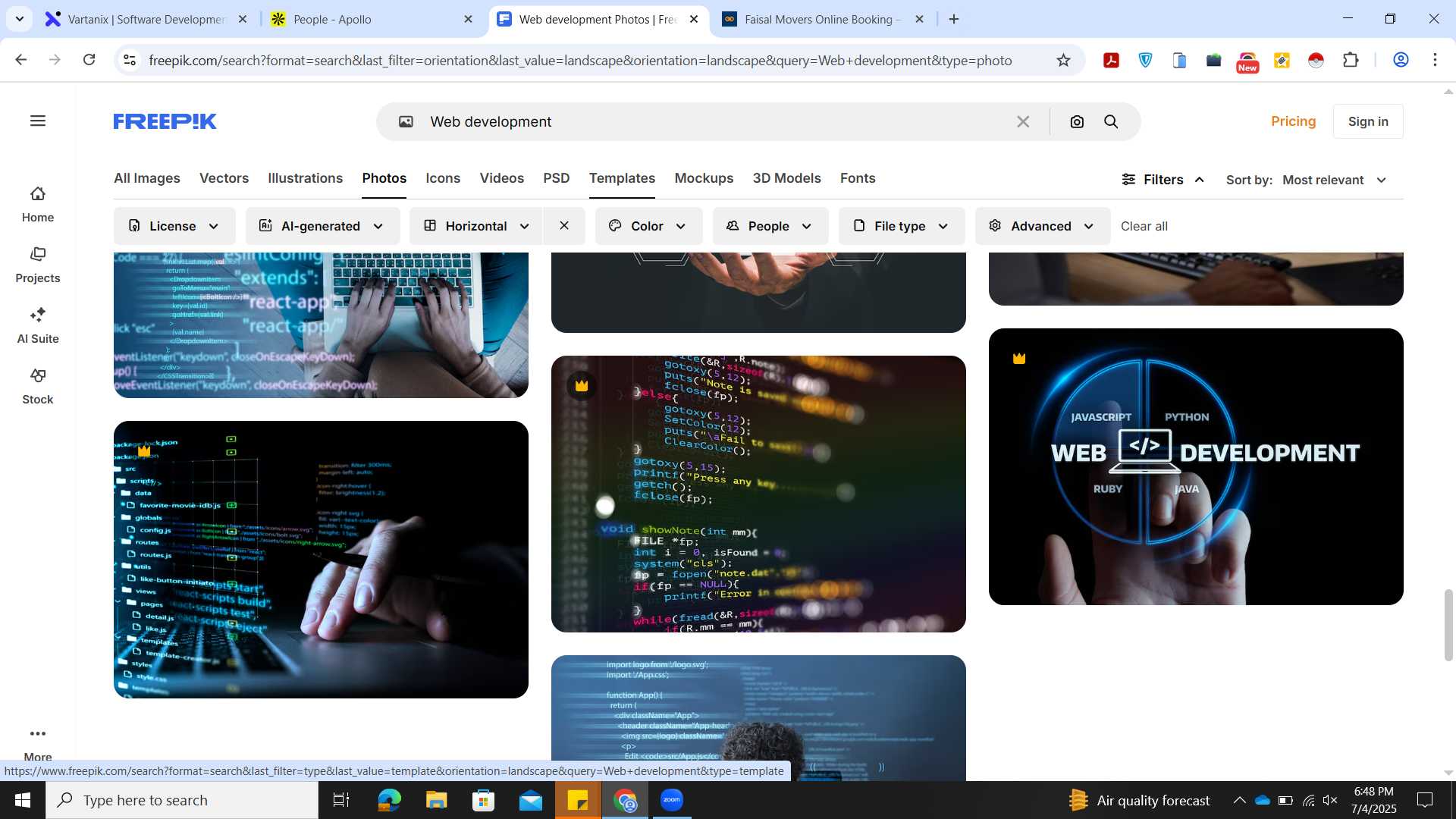Viewport: 1456px width, 819px height.
Task: Open Home in the sidebar
Action: click(x=38, y=205)
